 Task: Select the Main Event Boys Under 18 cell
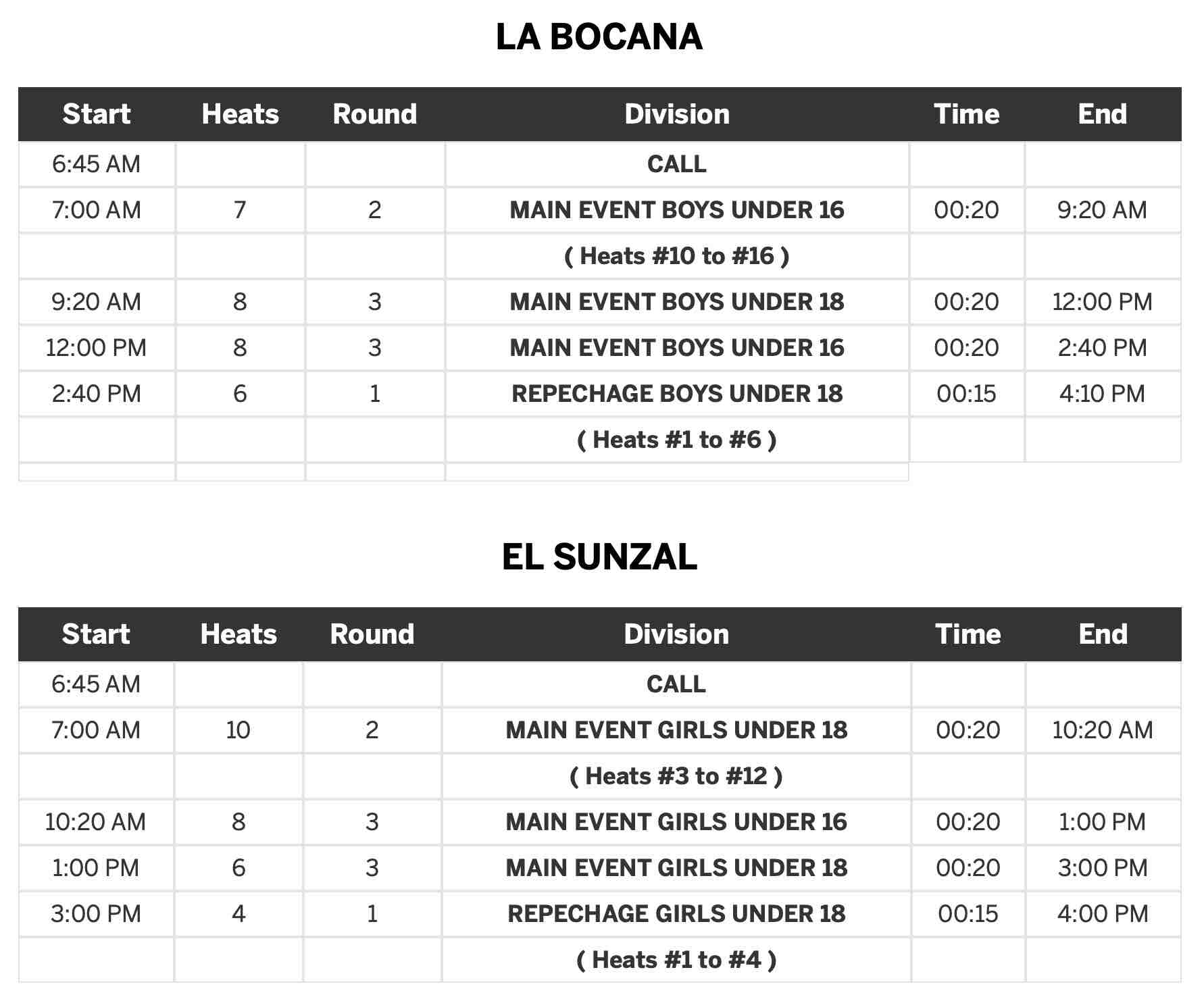click(677, 302)
